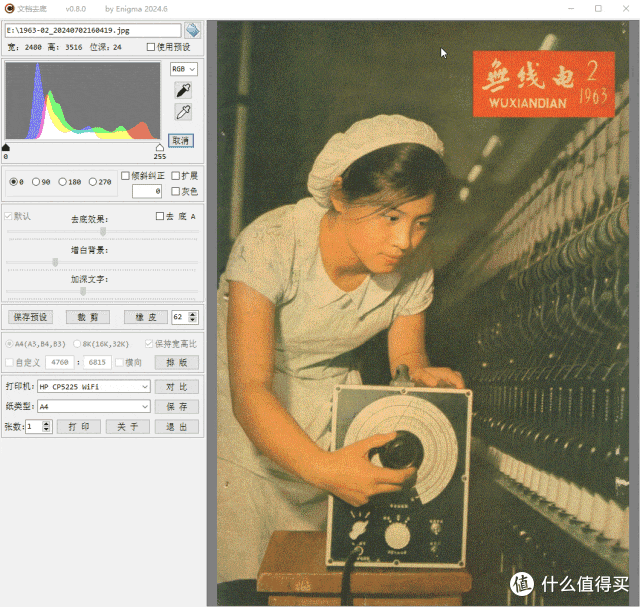The width and height of the screenshot is (640, 607).
Task: Click the skew angle input field
Action: [147, 191]
